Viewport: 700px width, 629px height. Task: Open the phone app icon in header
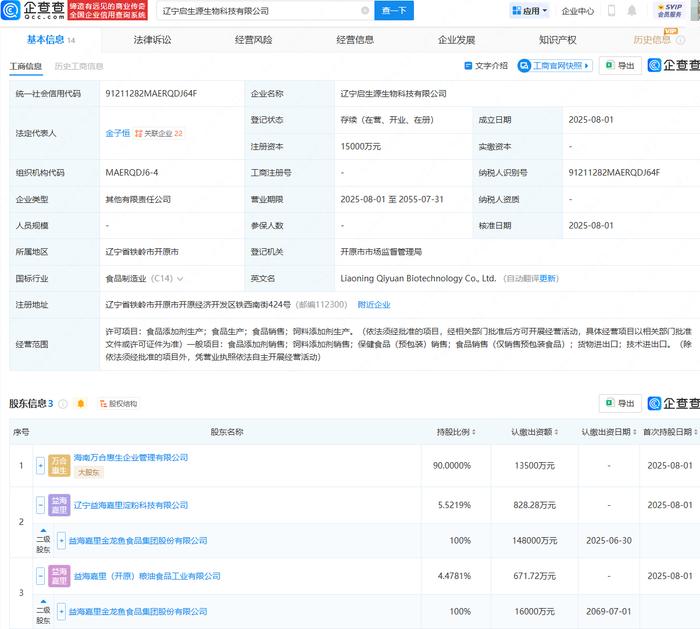(611, 10)
